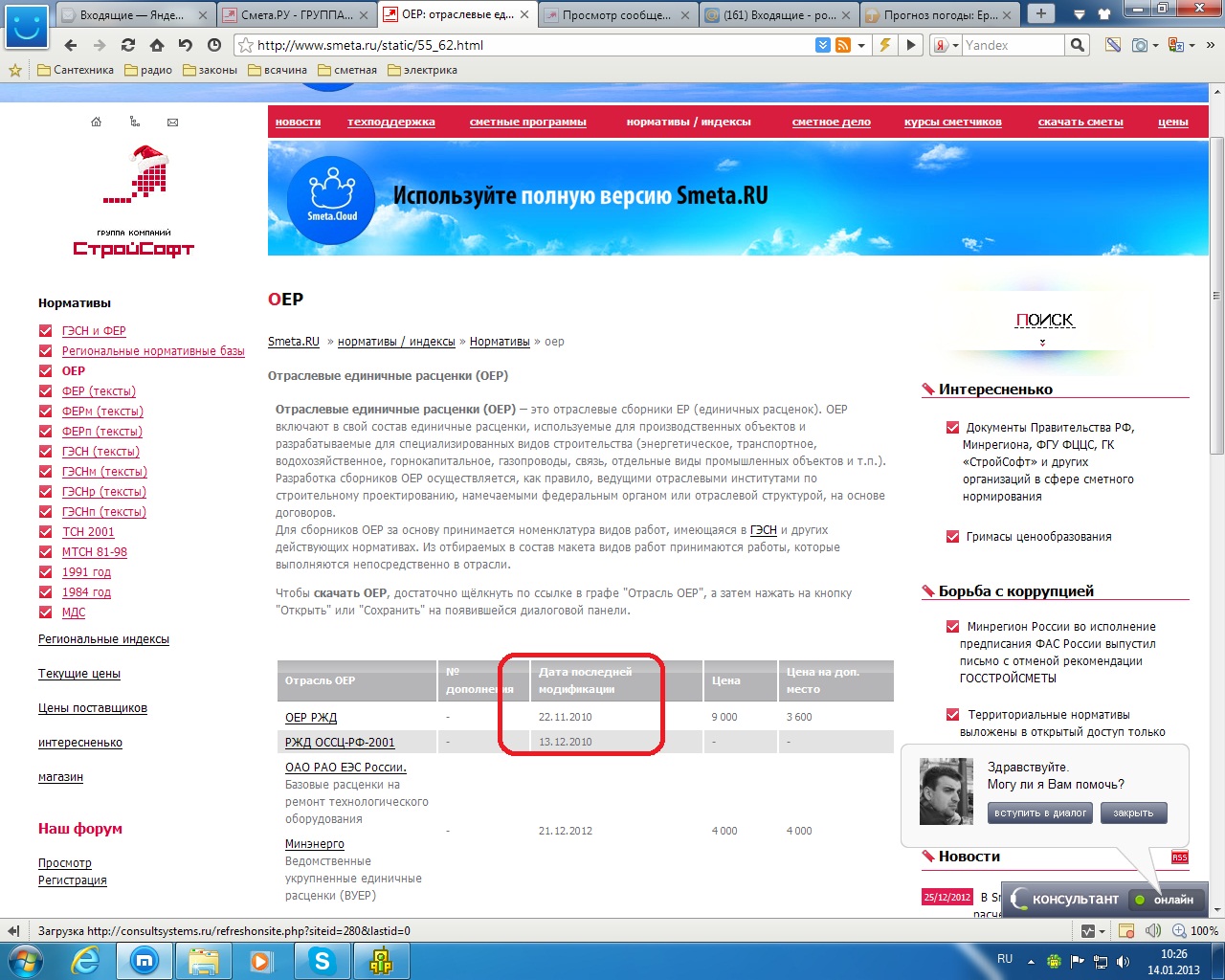Open the translate tool icon in toolbar
The height and width of the screenshot is (980, 1225).
click(x=1176, y=45)
